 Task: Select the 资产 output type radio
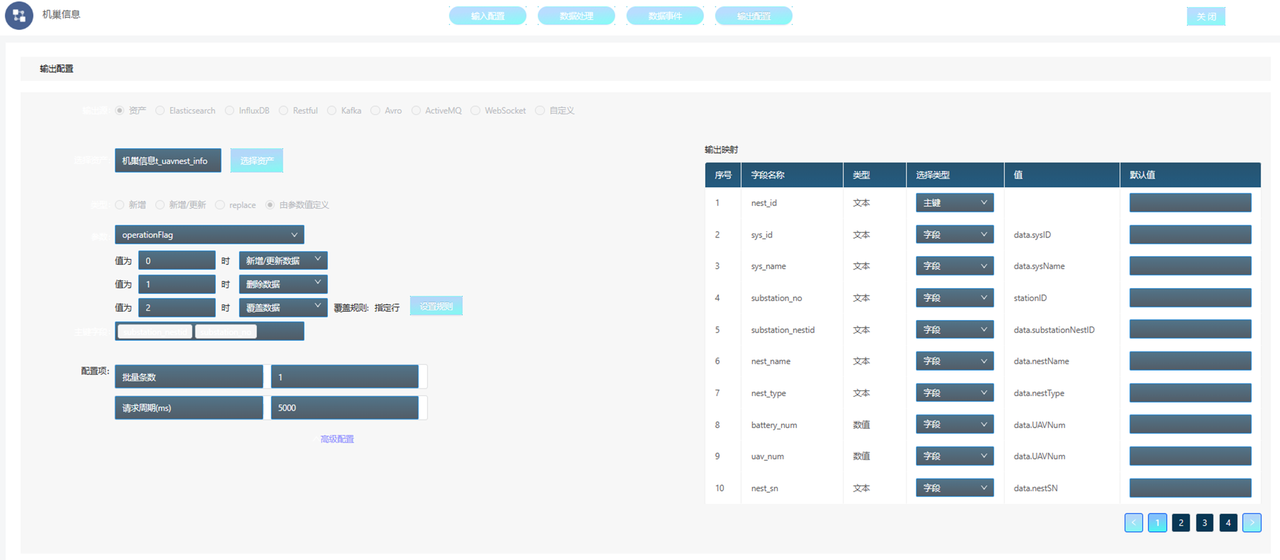click(120, 110)
